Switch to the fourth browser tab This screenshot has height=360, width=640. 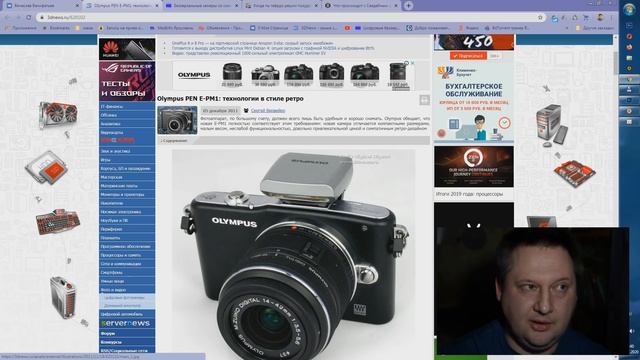pos(282,6)
